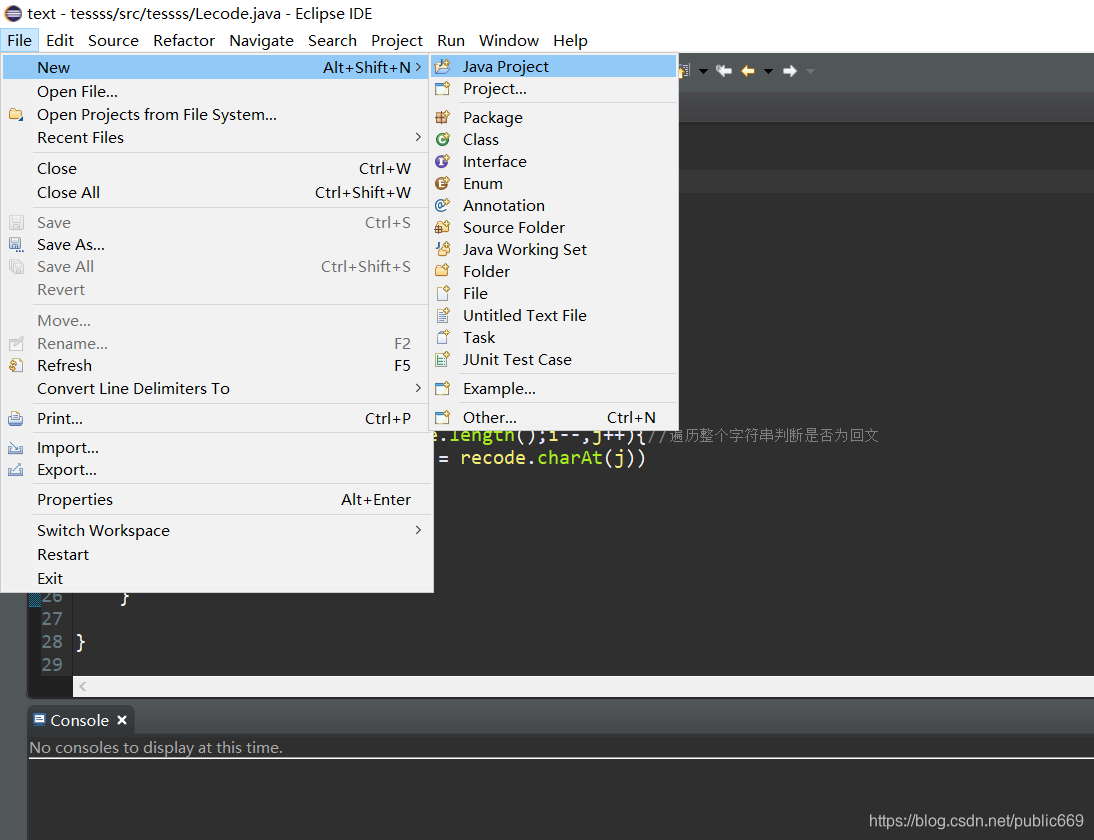Viewport: 1094px width, 840px height.
Task: Open the Export... wizard
Action: (x=216, y=470)
